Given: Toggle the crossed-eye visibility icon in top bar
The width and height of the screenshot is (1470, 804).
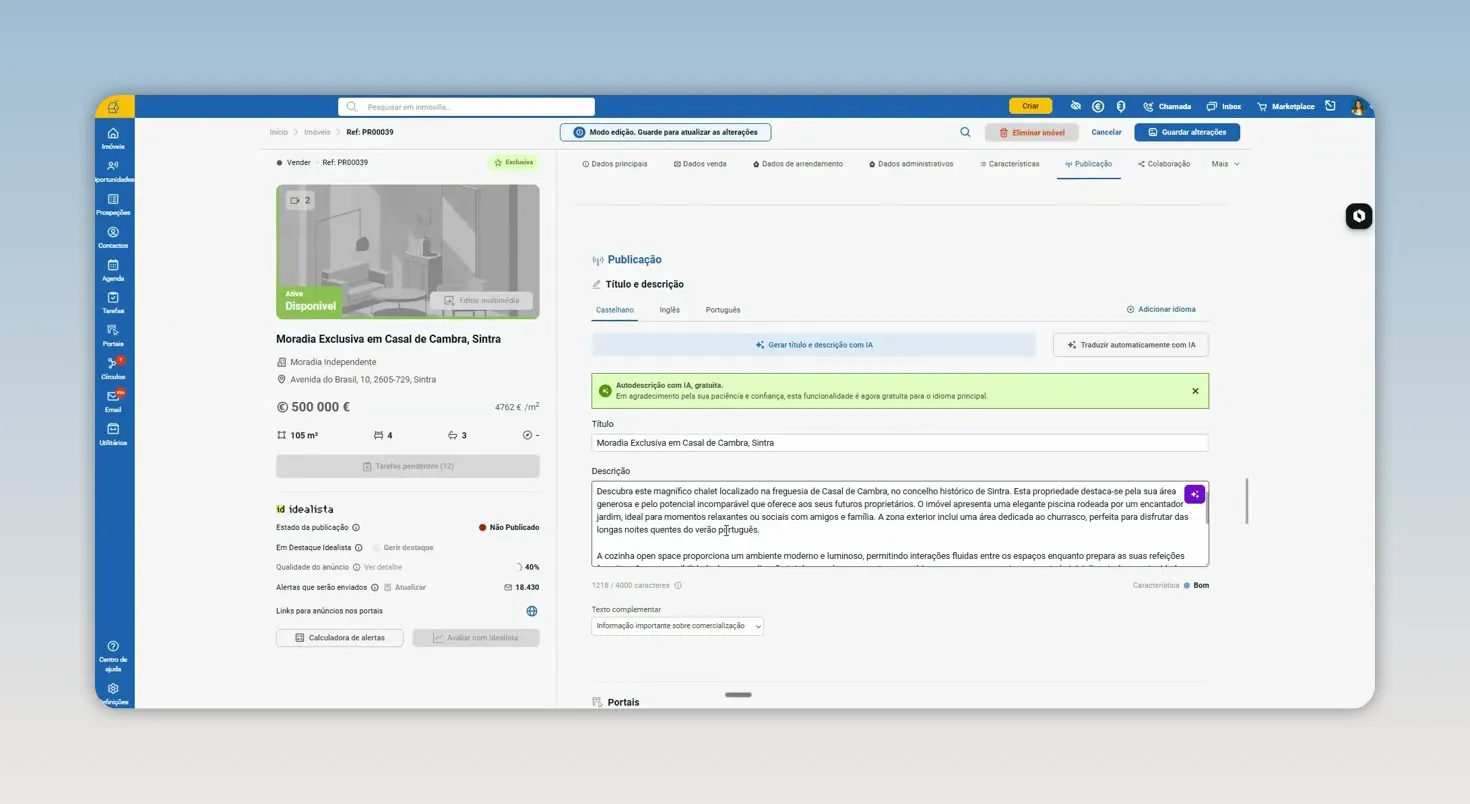Looking at the screenshot, I should coord(1075,106).
